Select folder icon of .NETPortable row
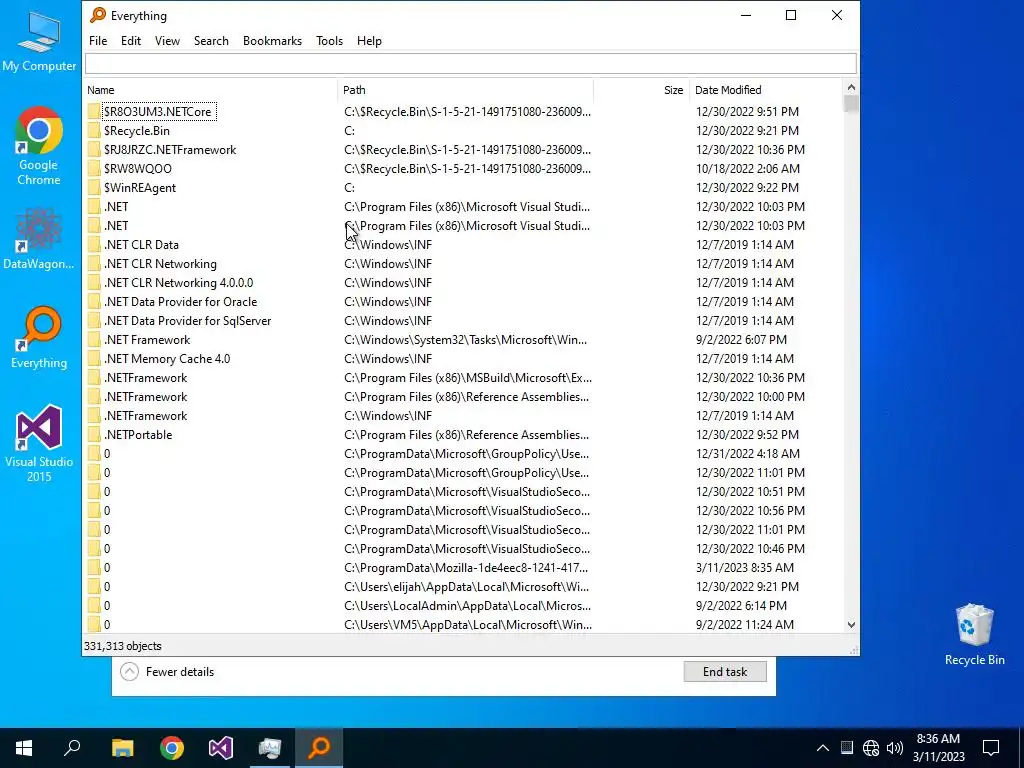 pos(94,435)
